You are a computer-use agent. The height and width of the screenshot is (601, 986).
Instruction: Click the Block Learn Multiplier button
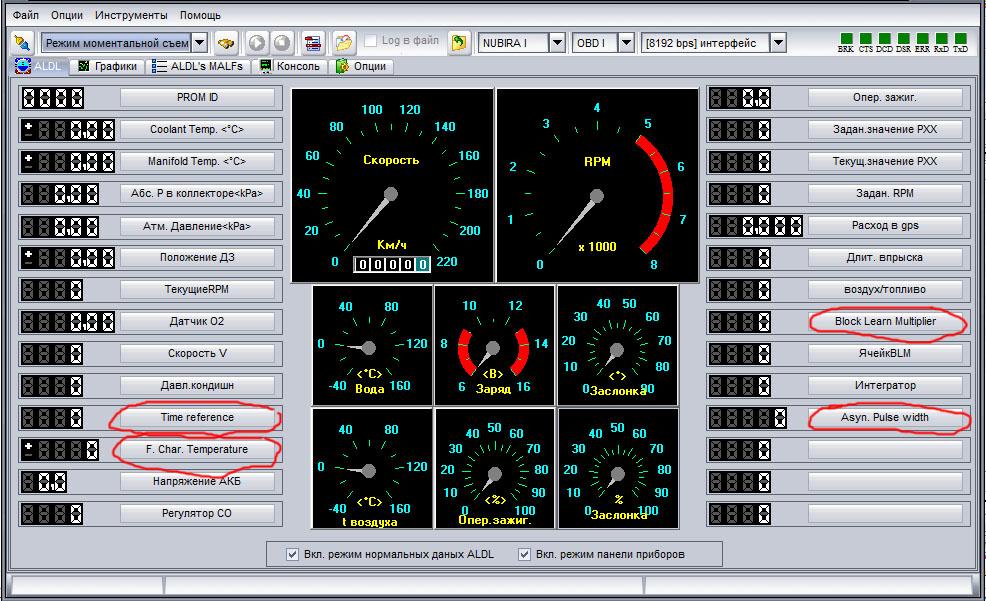(x=885, y=321)
